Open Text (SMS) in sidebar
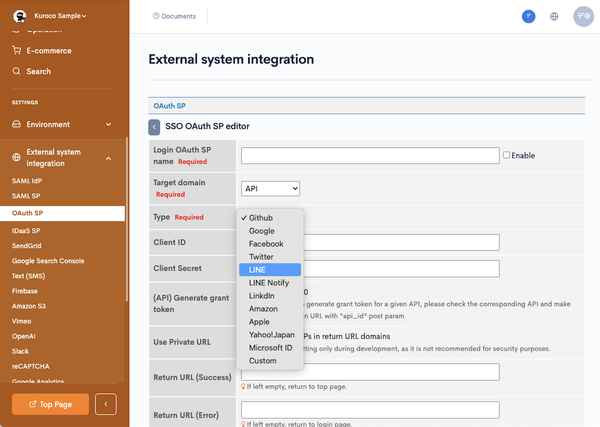The image size is (600, 427). [28, 276]
